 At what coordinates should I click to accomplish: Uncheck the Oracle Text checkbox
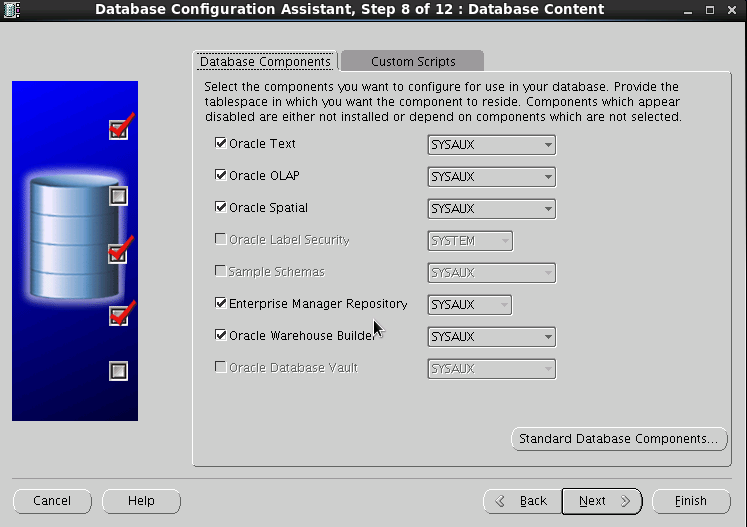221,143
